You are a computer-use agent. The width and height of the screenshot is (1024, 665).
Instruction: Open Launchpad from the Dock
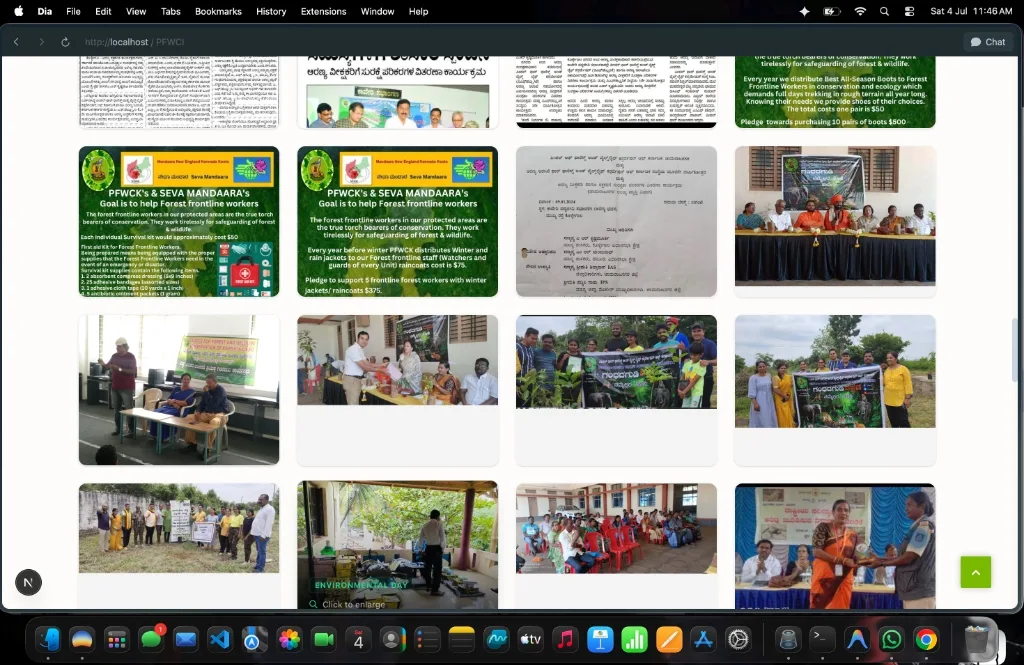coord(117,640)
